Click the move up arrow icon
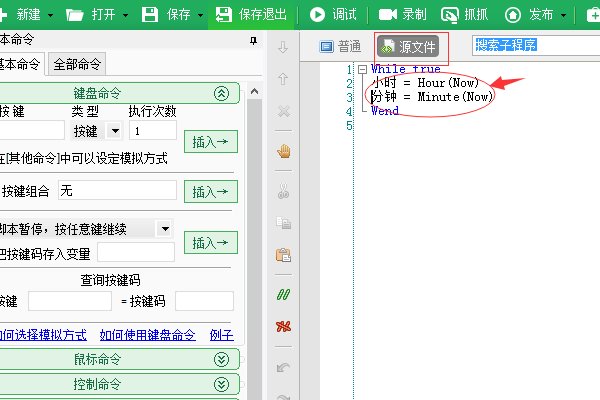The width and height of the screenshot is (600, 400). (283, 78)
